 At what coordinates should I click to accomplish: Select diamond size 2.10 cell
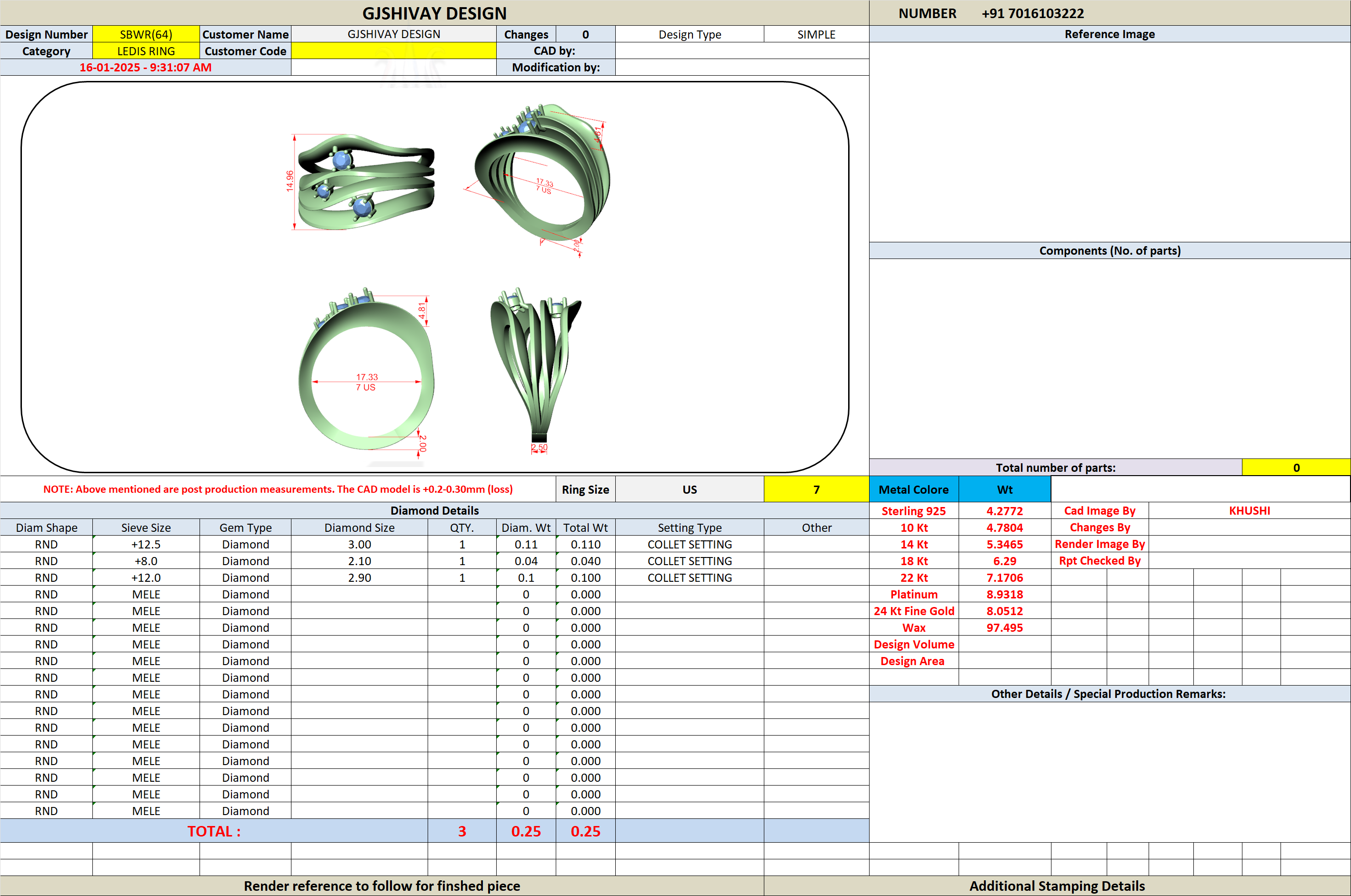[x=360, y=560]
